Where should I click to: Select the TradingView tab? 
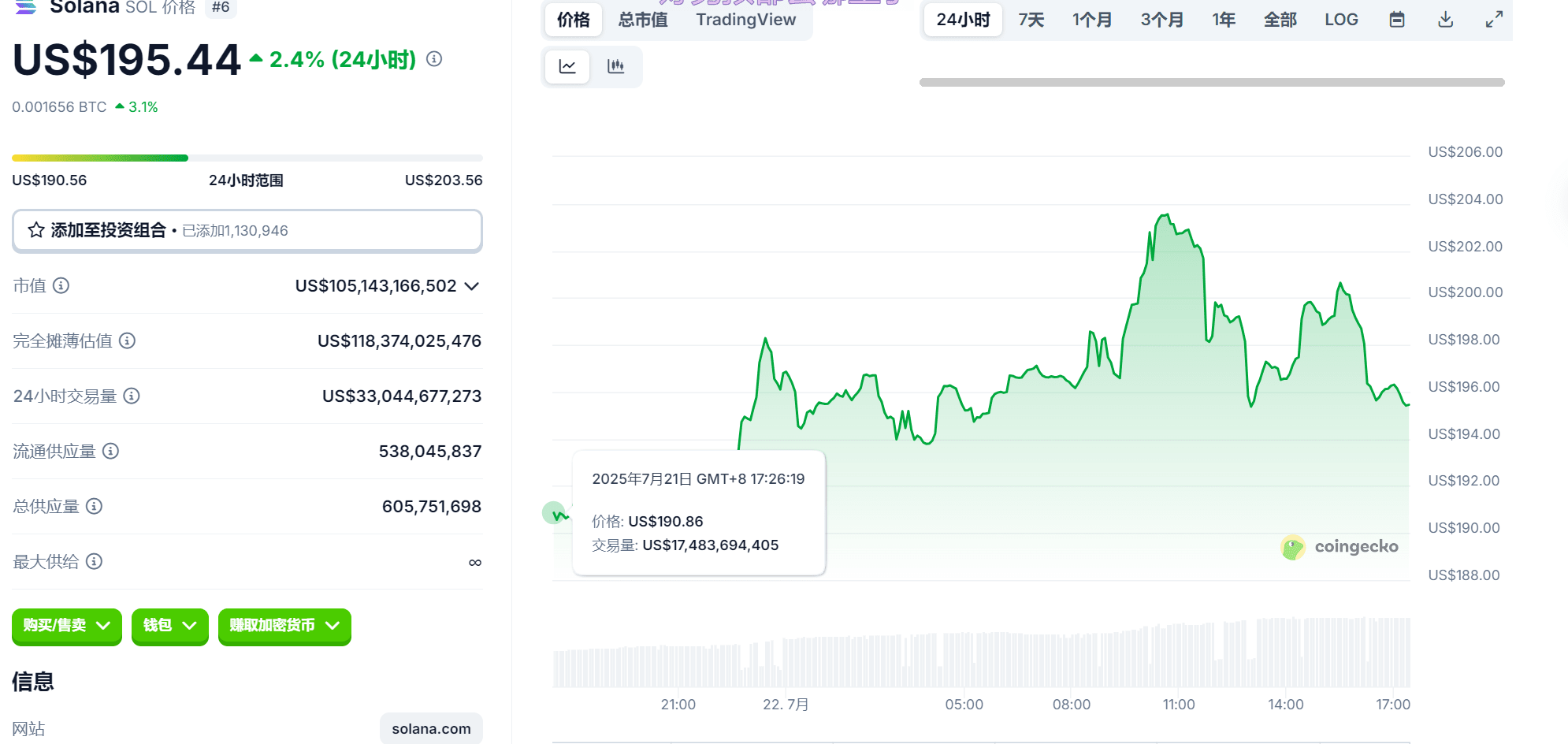coord(746,20)
